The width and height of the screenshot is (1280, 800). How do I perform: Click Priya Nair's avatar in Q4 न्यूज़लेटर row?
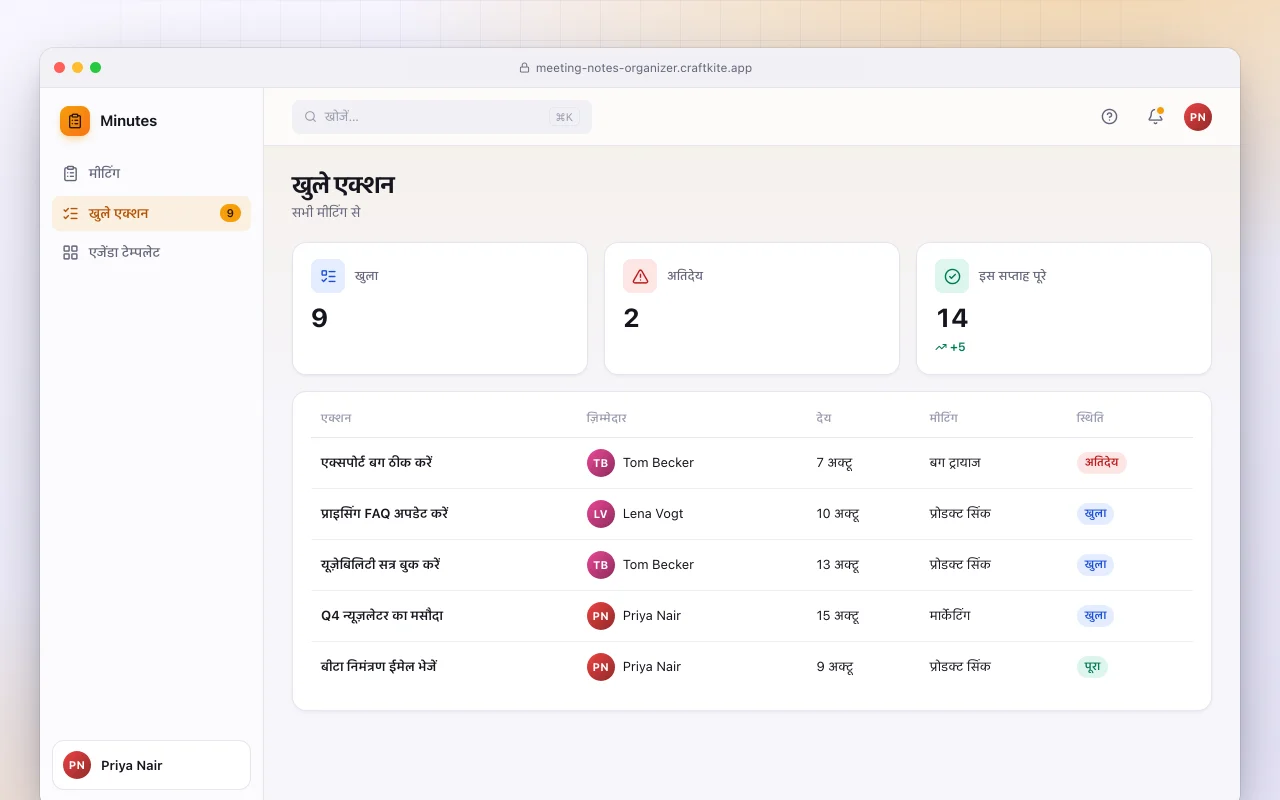coord(601,616)
